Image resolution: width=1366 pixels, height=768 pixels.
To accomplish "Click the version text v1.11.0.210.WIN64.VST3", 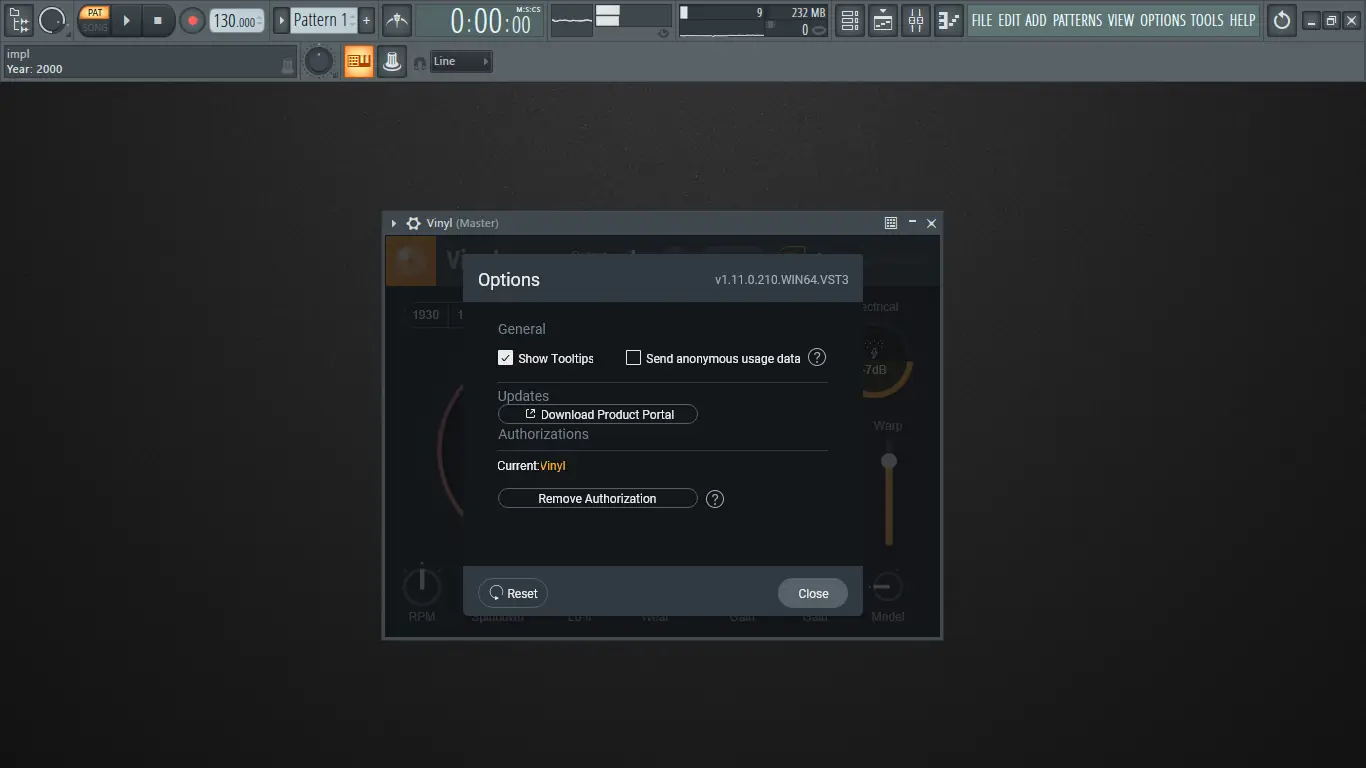I will [x=781, y=280].
